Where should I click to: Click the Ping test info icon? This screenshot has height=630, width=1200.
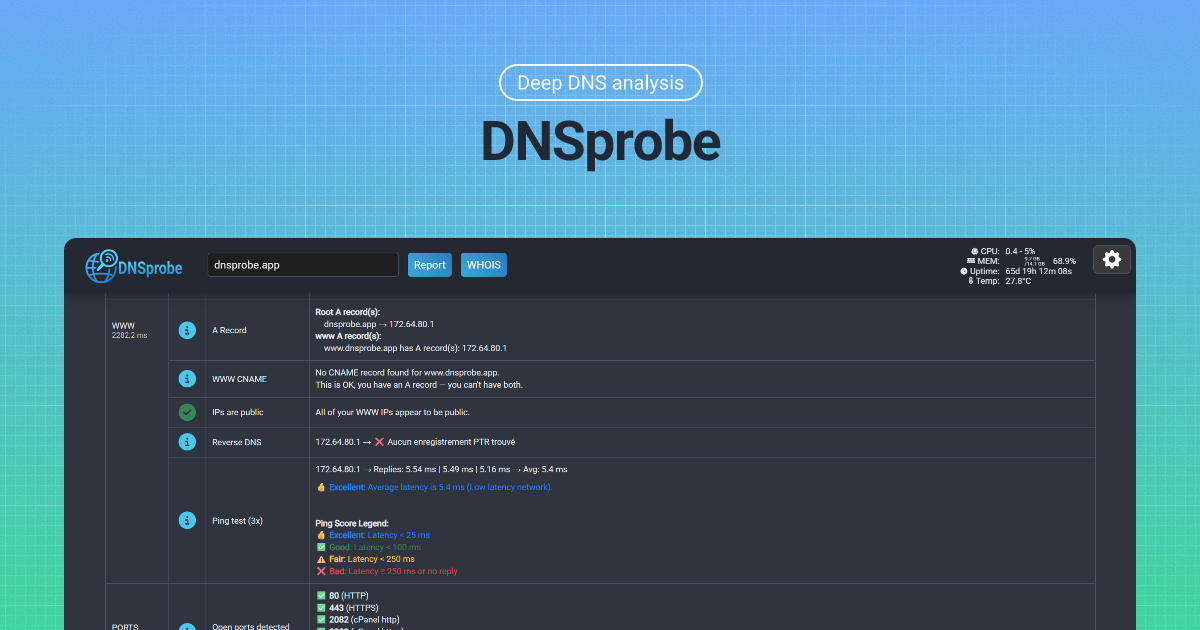click(187, 520)
